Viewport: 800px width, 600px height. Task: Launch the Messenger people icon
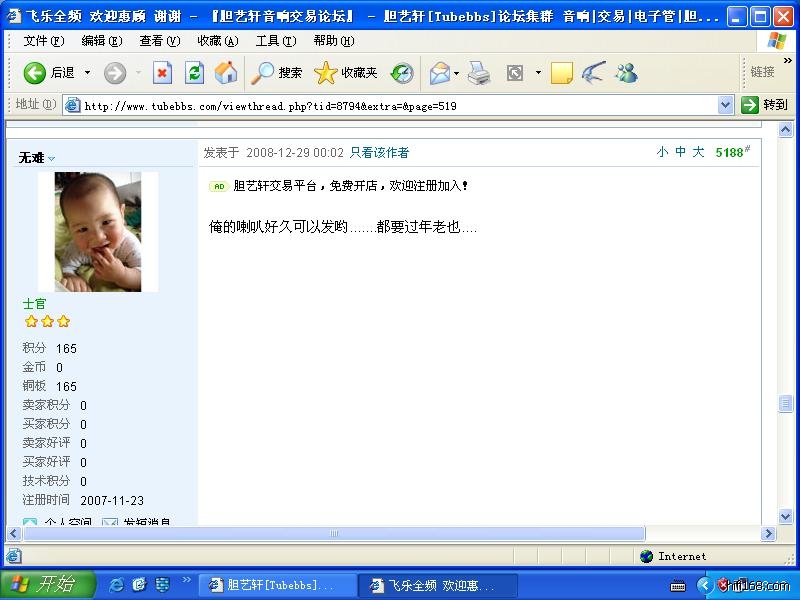[626, 73]
